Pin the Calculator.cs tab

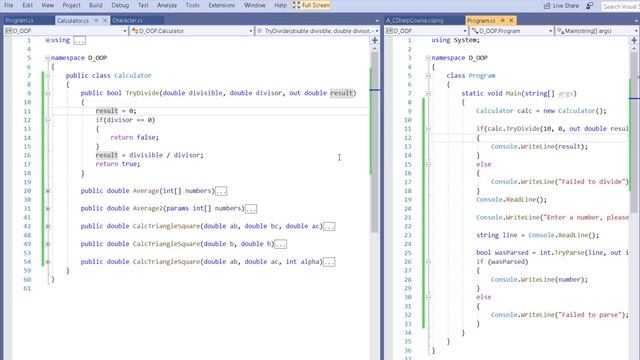coord(96,20)
